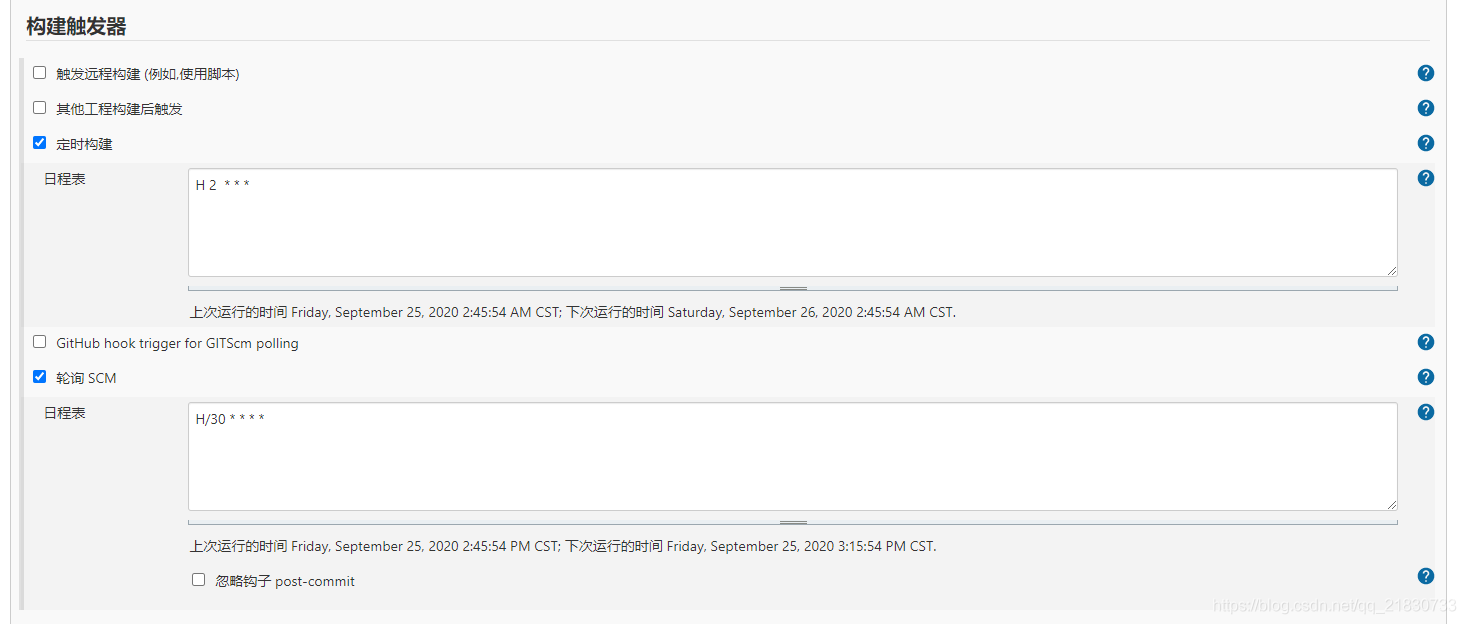
Task: Show help for 轮询 SCM 日程表 field
Action: [x=1426, y=412]
